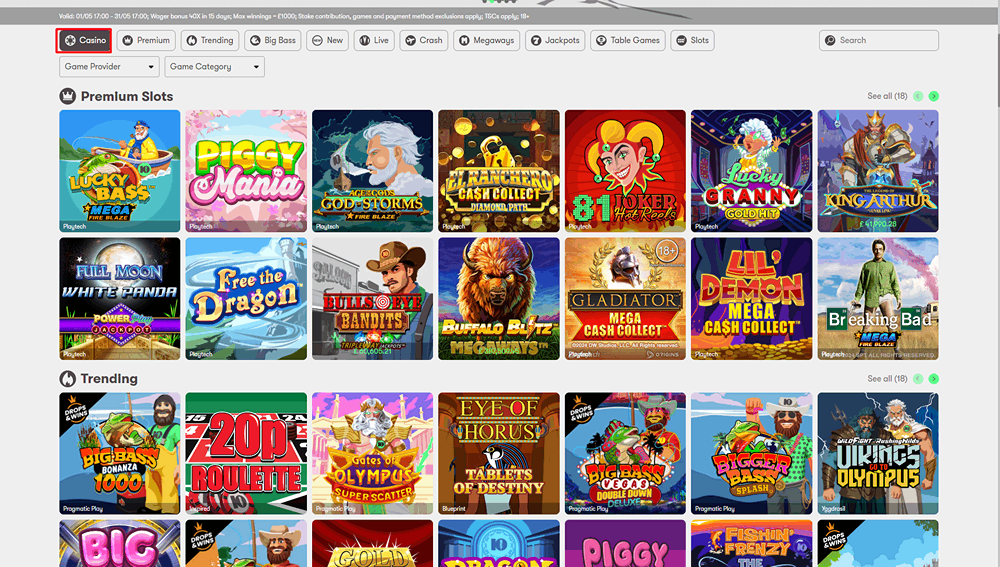Screen dimensions: 1000x567
Task: Open Big Bass Bonanza 1000 game
Action: (120, 453)
